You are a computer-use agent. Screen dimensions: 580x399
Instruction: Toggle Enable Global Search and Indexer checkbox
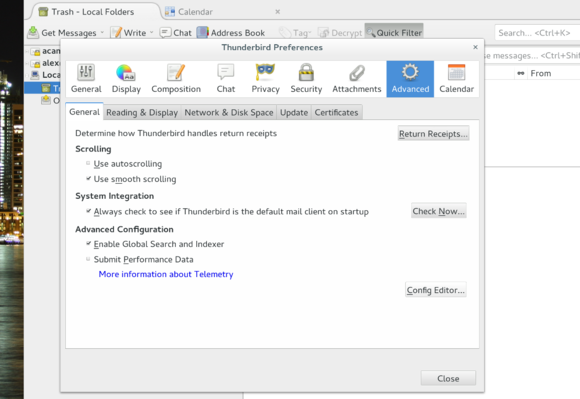pyautogui.click(x=88, y=243)
